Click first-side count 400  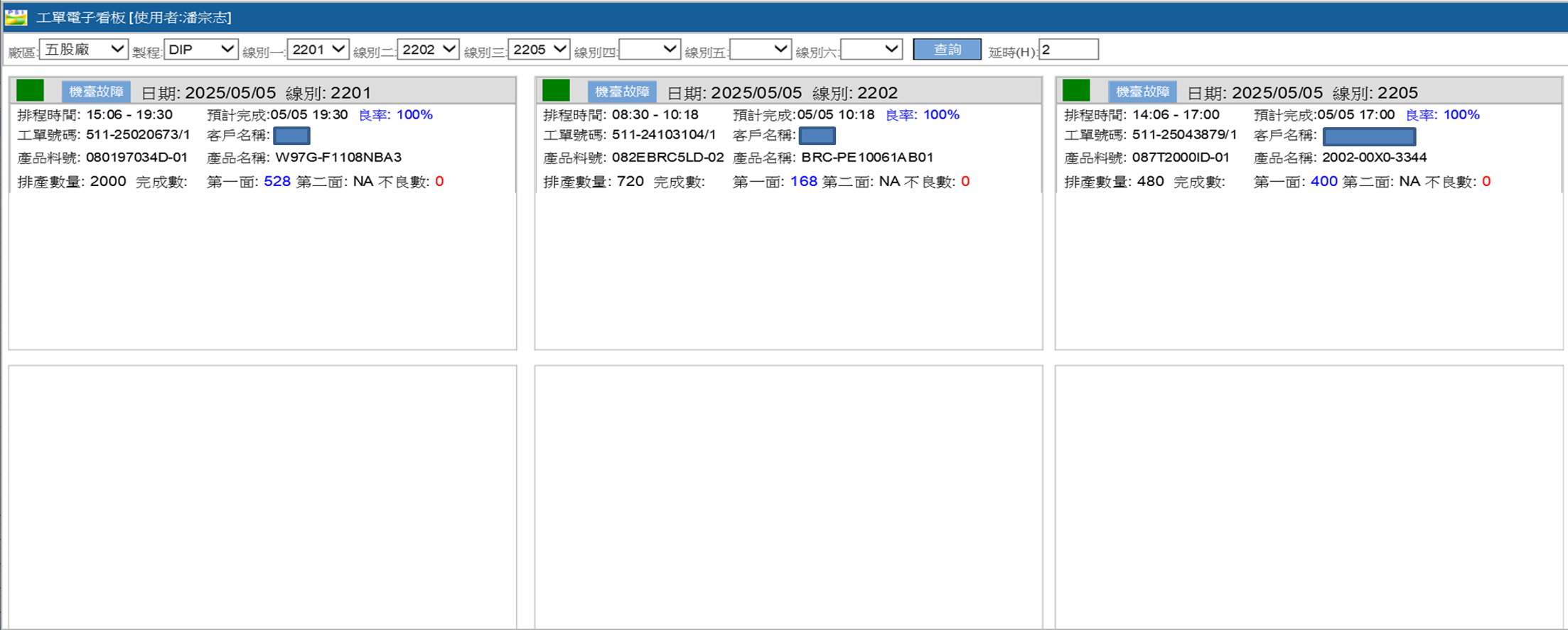(1324, 182)
